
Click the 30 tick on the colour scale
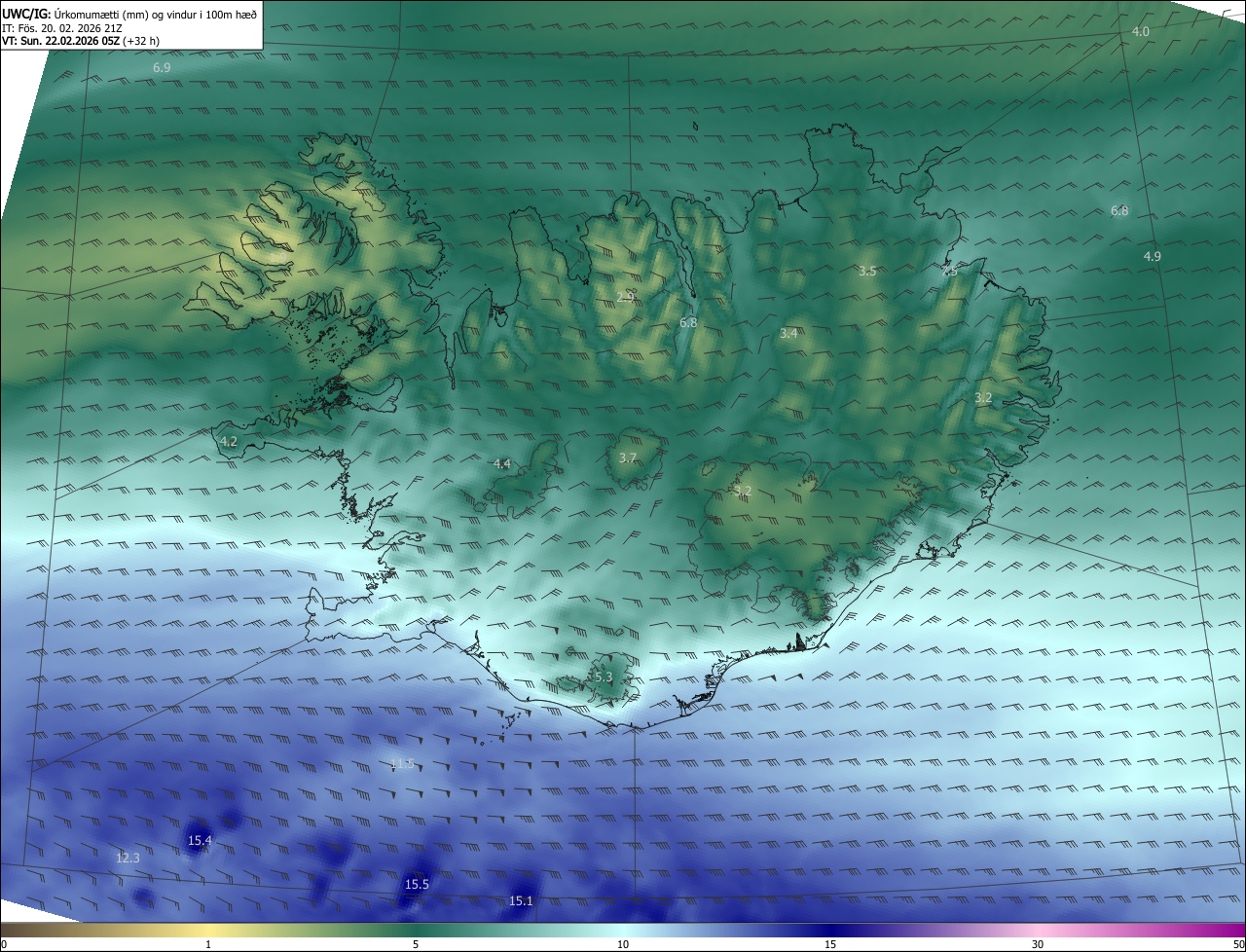click(1038, 944)
